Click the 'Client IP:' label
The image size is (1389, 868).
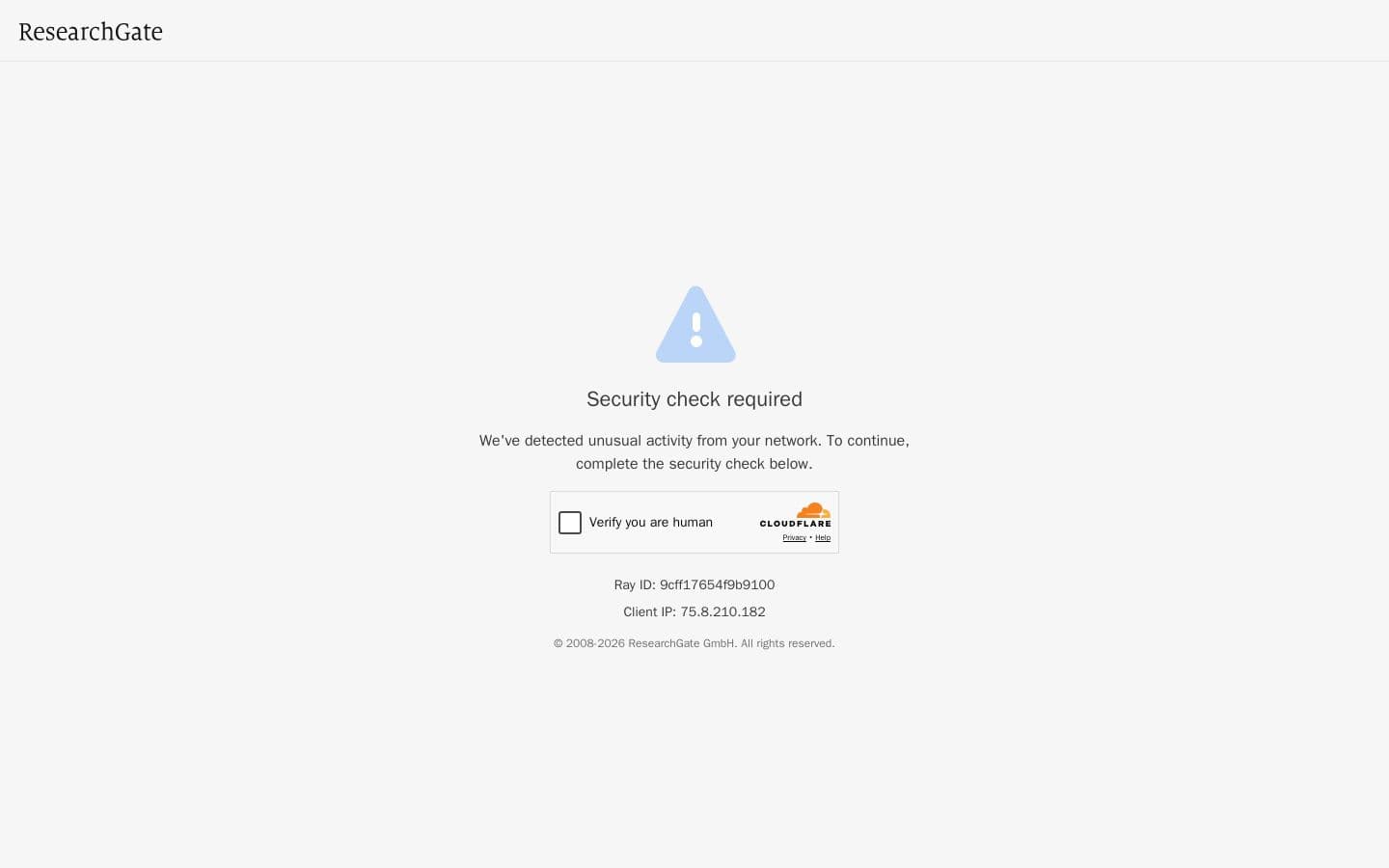coord(649,612)
